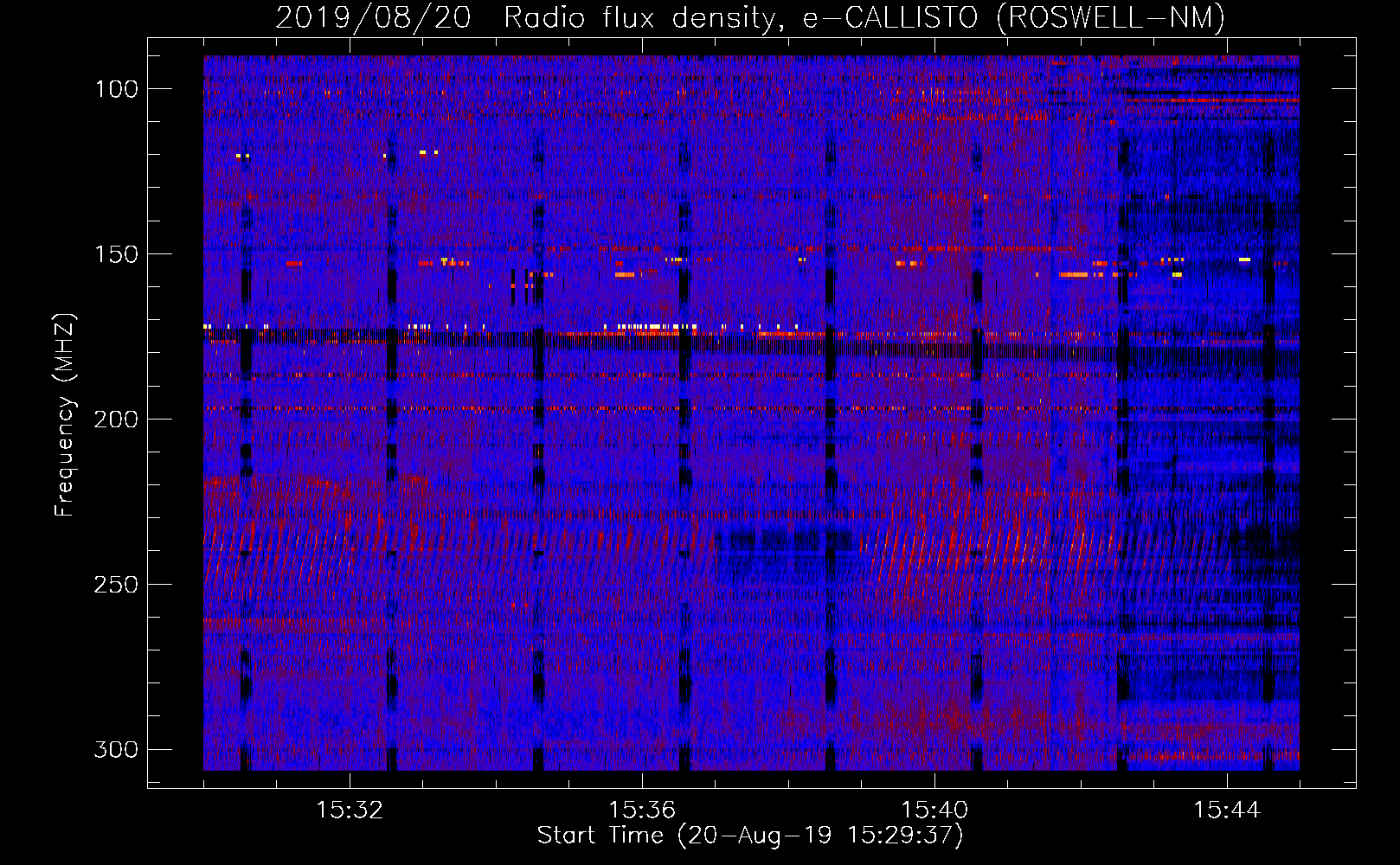Click the plot title '2019/08/20 Radio flux density'

[750, 17]
